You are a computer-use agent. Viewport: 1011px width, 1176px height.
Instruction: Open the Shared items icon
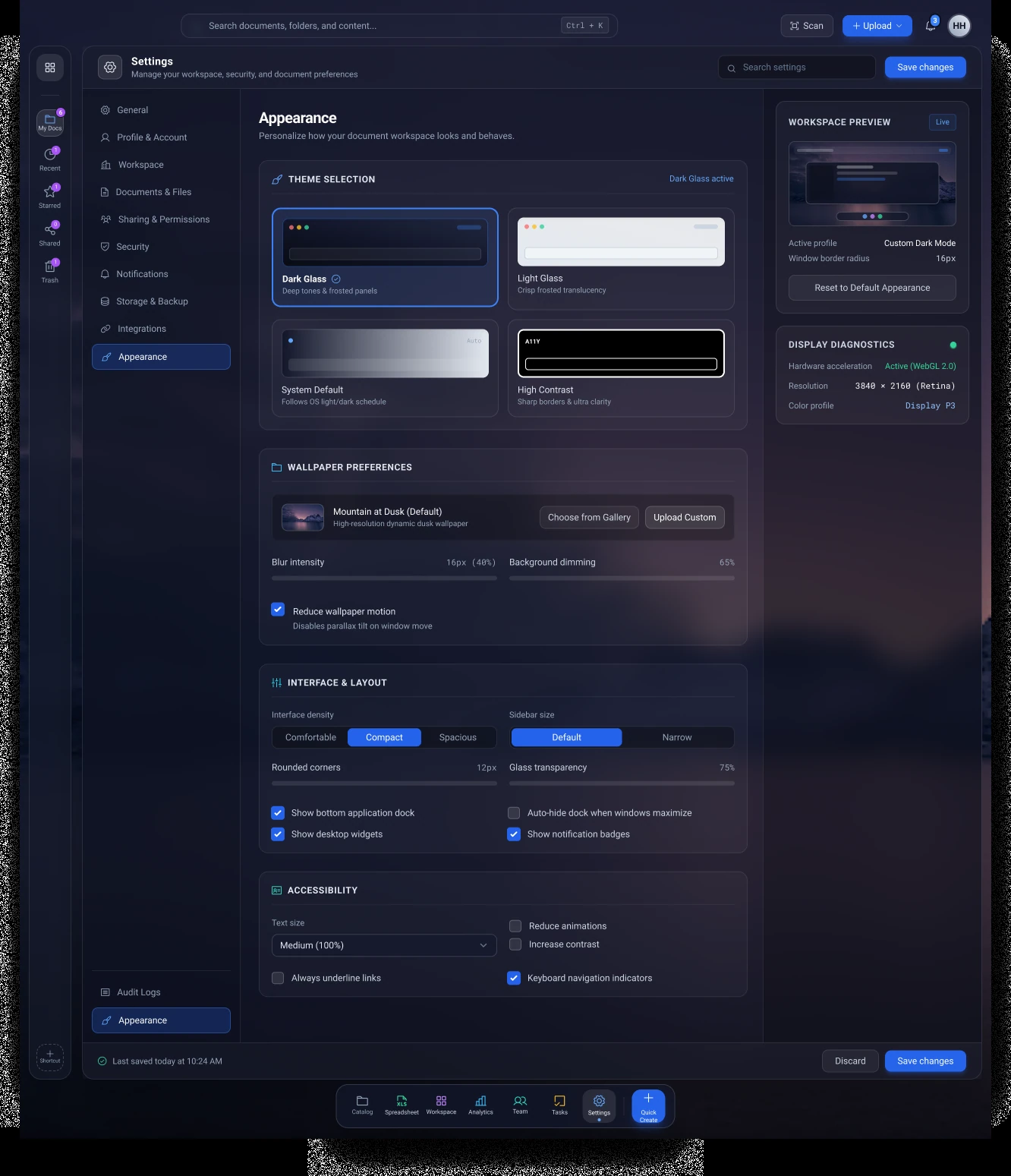[50, 233]
